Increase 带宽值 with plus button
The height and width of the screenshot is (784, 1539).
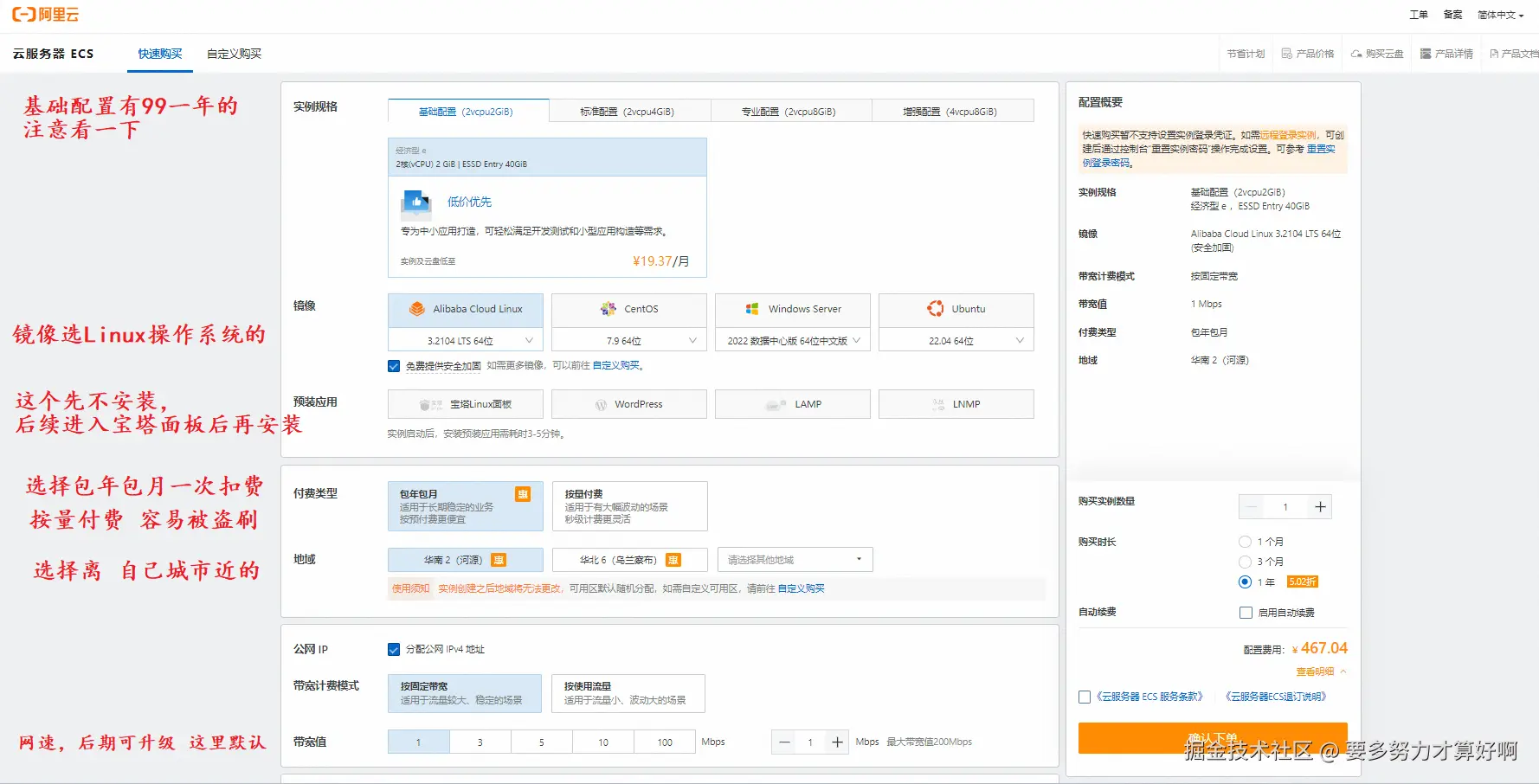(x=837, y=742)
